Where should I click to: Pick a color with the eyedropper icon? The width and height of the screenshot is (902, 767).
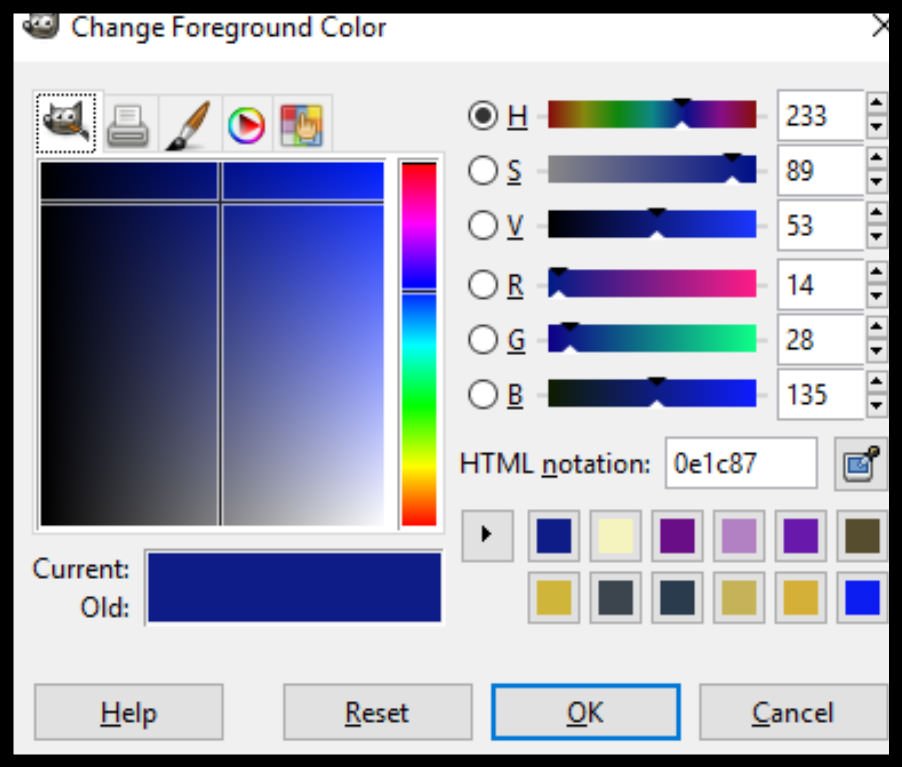click(861, 464)
